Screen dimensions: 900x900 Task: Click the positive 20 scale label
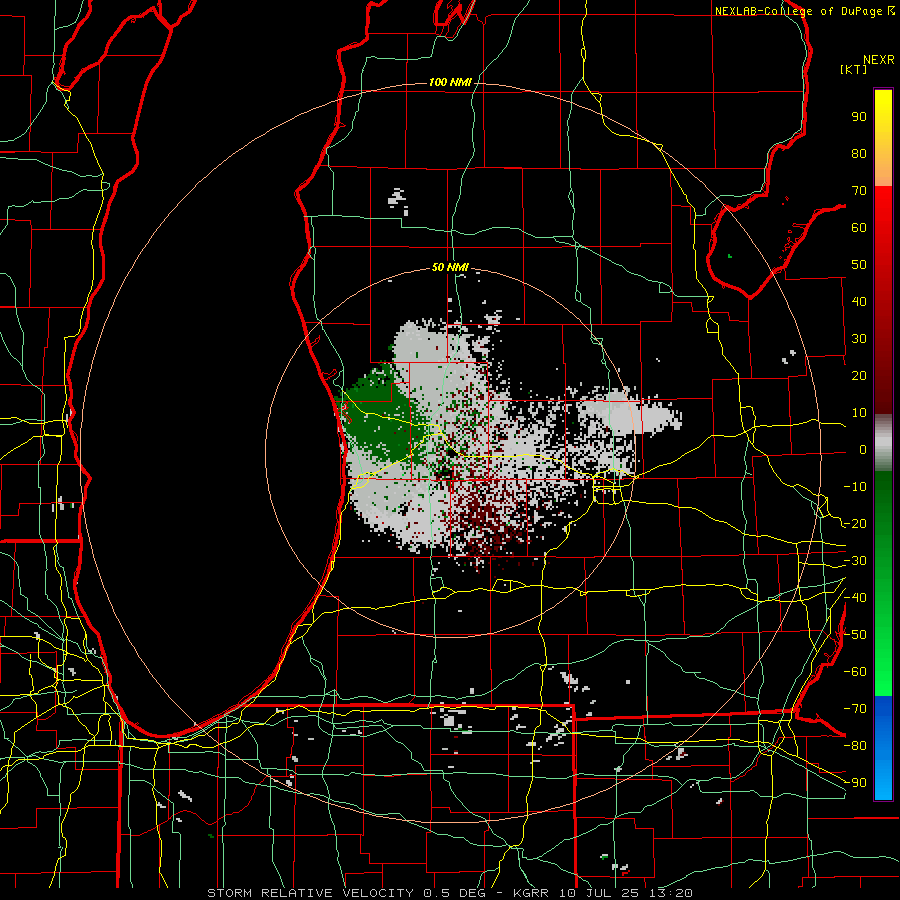859,376
